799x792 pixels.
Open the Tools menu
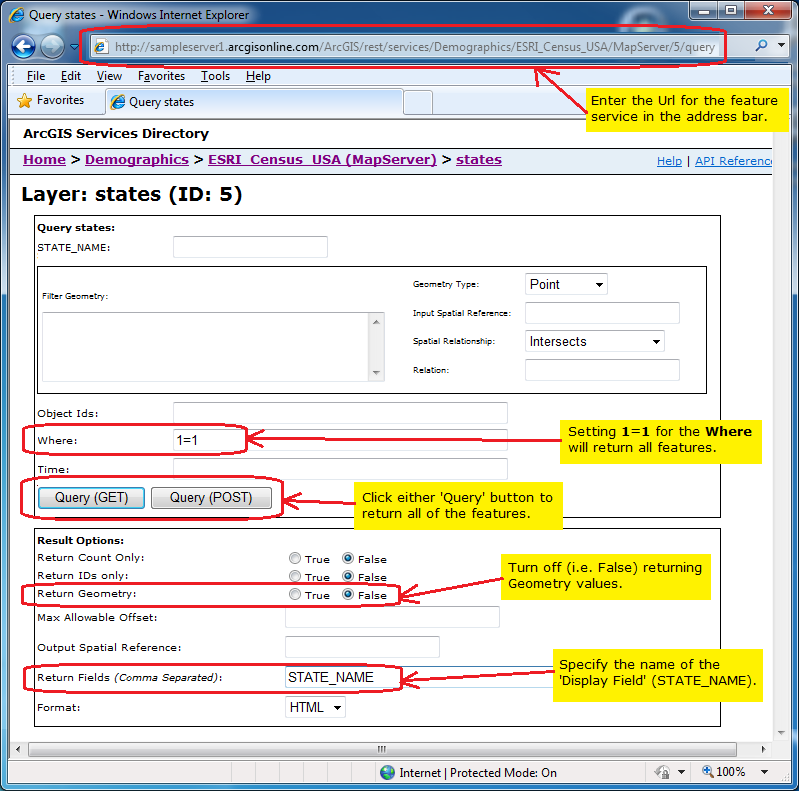click(215, 76)
